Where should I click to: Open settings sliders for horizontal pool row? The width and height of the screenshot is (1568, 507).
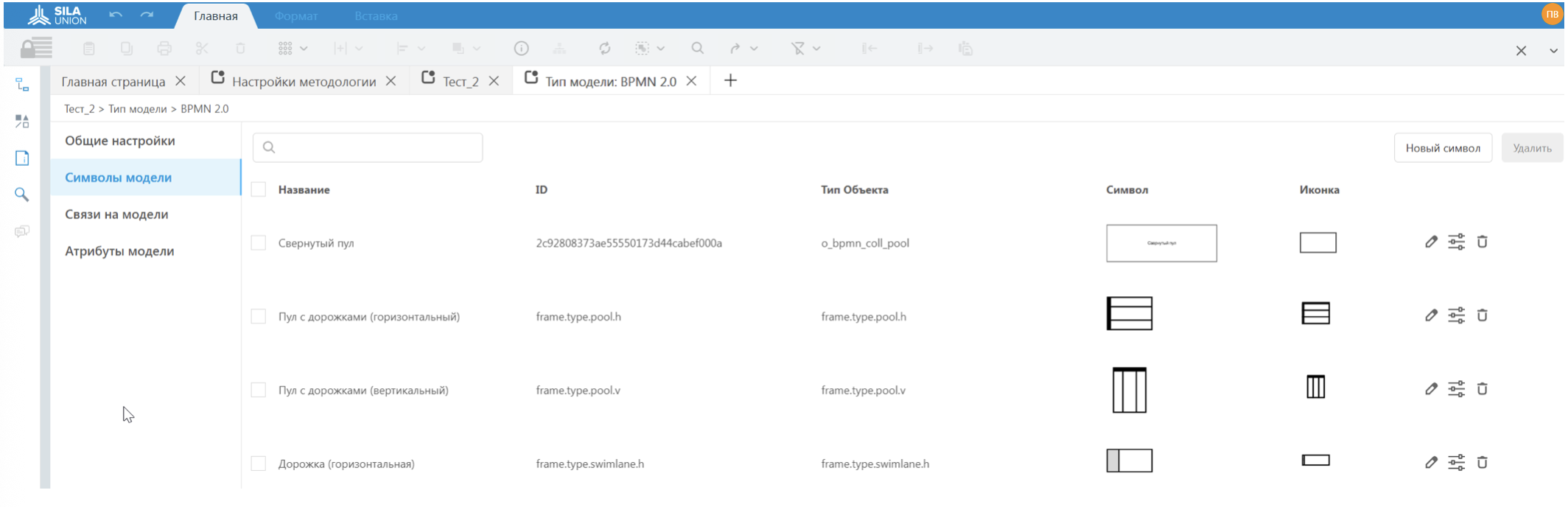(1456, 315)
